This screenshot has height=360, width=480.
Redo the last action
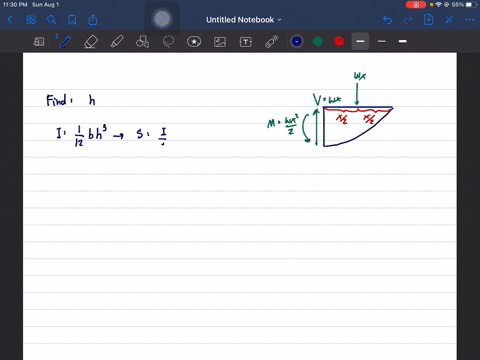[408, 20]
